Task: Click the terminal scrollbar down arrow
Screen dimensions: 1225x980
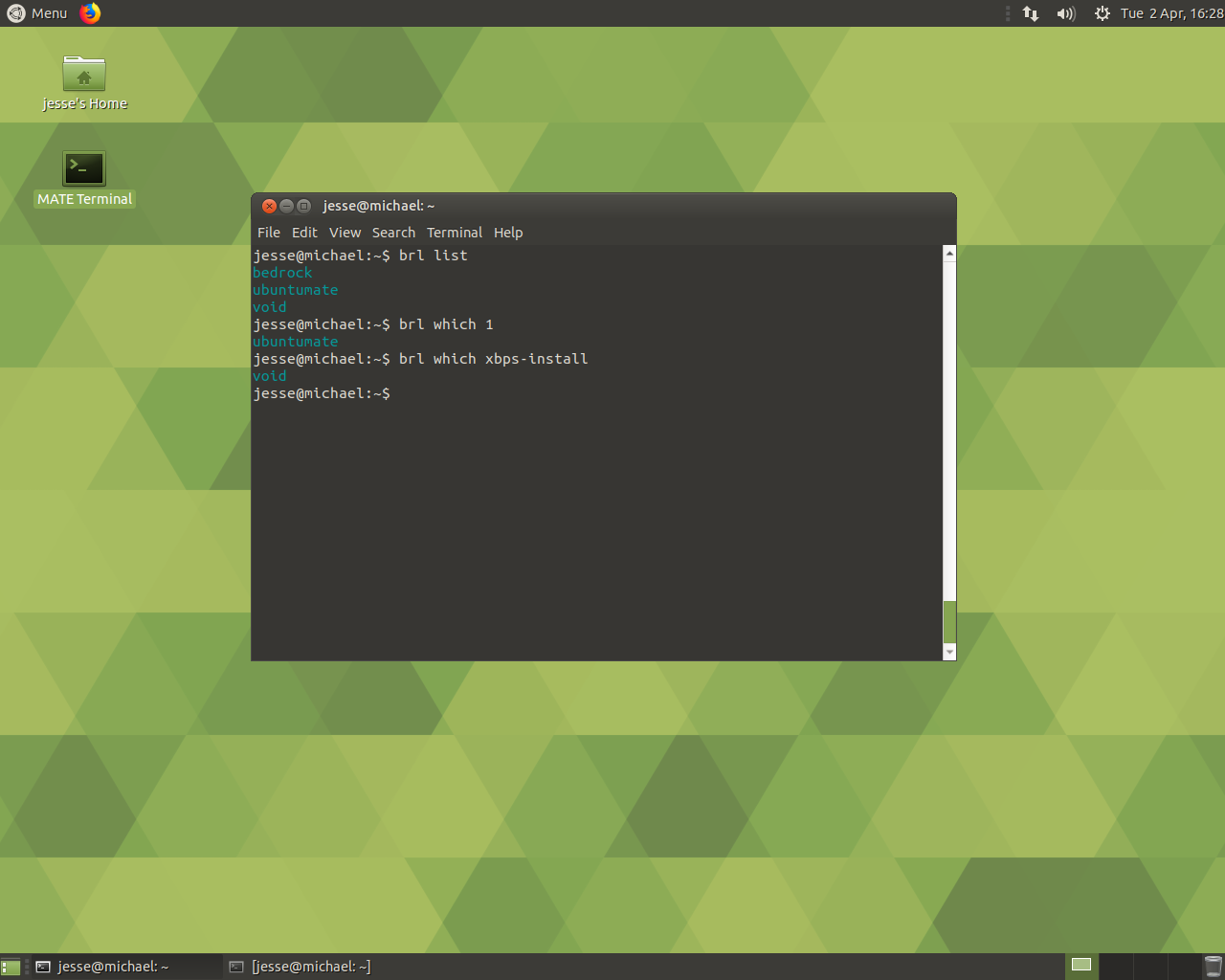Action: coord(949,652)
